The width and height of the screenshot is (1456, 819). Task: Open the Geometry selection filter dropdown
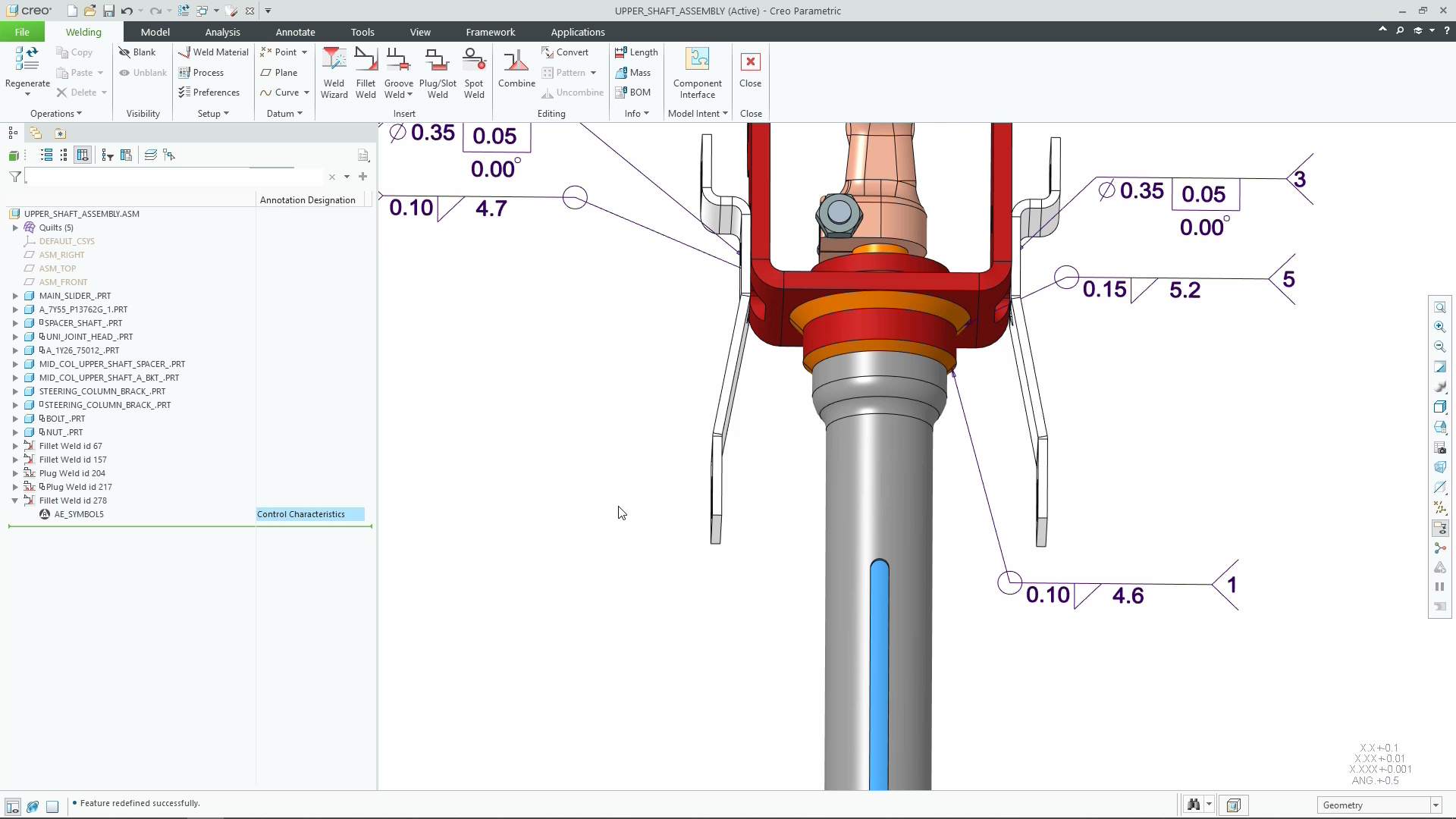(x=1436, y=805)
